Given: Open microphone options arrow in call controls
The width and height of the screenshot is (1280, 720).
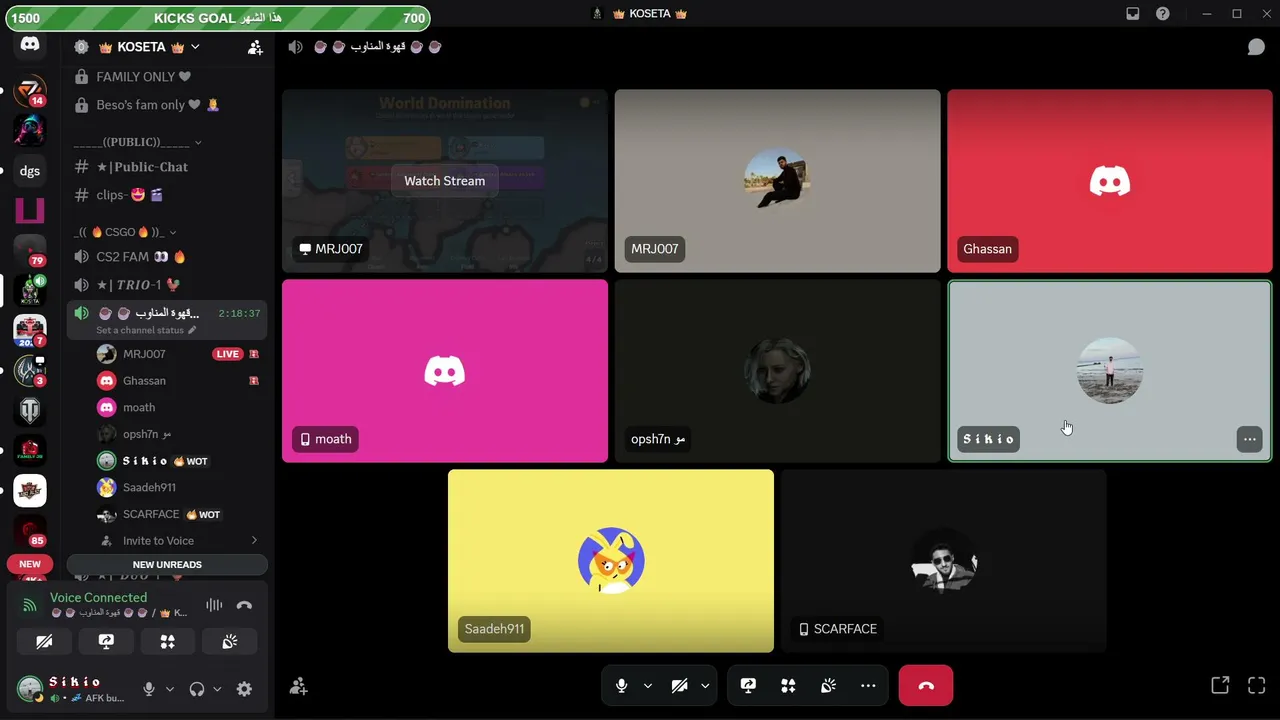Looking at the screenshot, I should 648,686.
